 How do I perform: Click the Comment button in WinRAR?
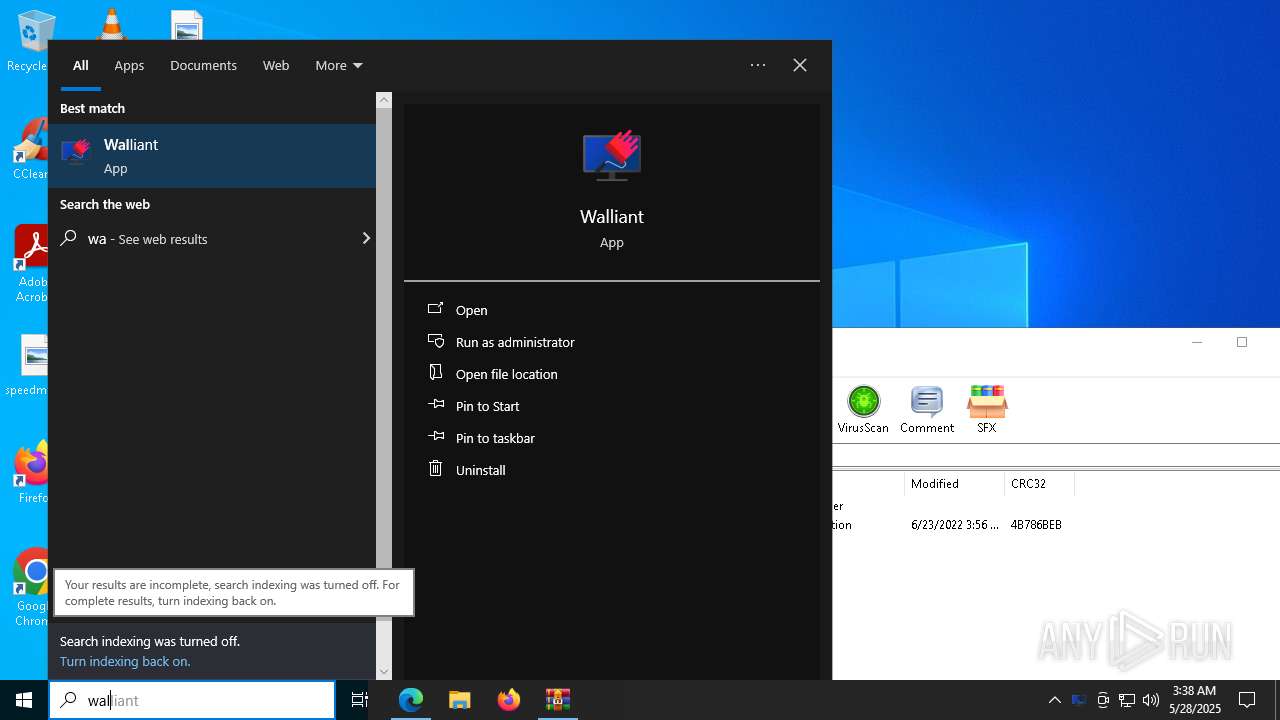pyautogui.click(x=927, y=409)
